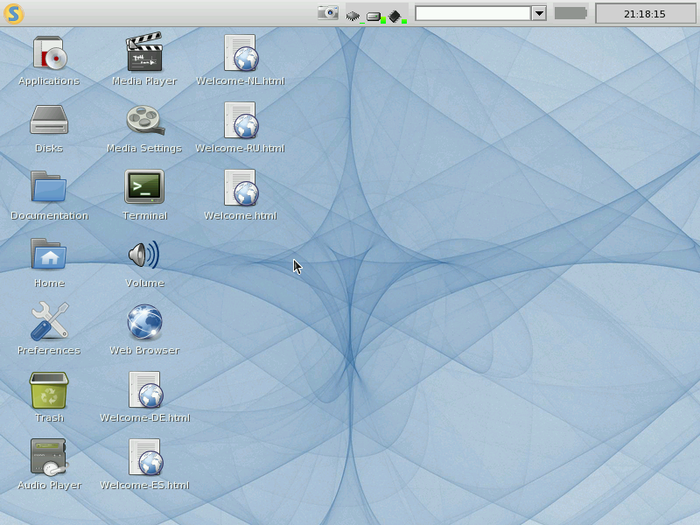Viewport: 700px width, 525px height.
Task: Open the Documentation folder icon
Action: 49,187
